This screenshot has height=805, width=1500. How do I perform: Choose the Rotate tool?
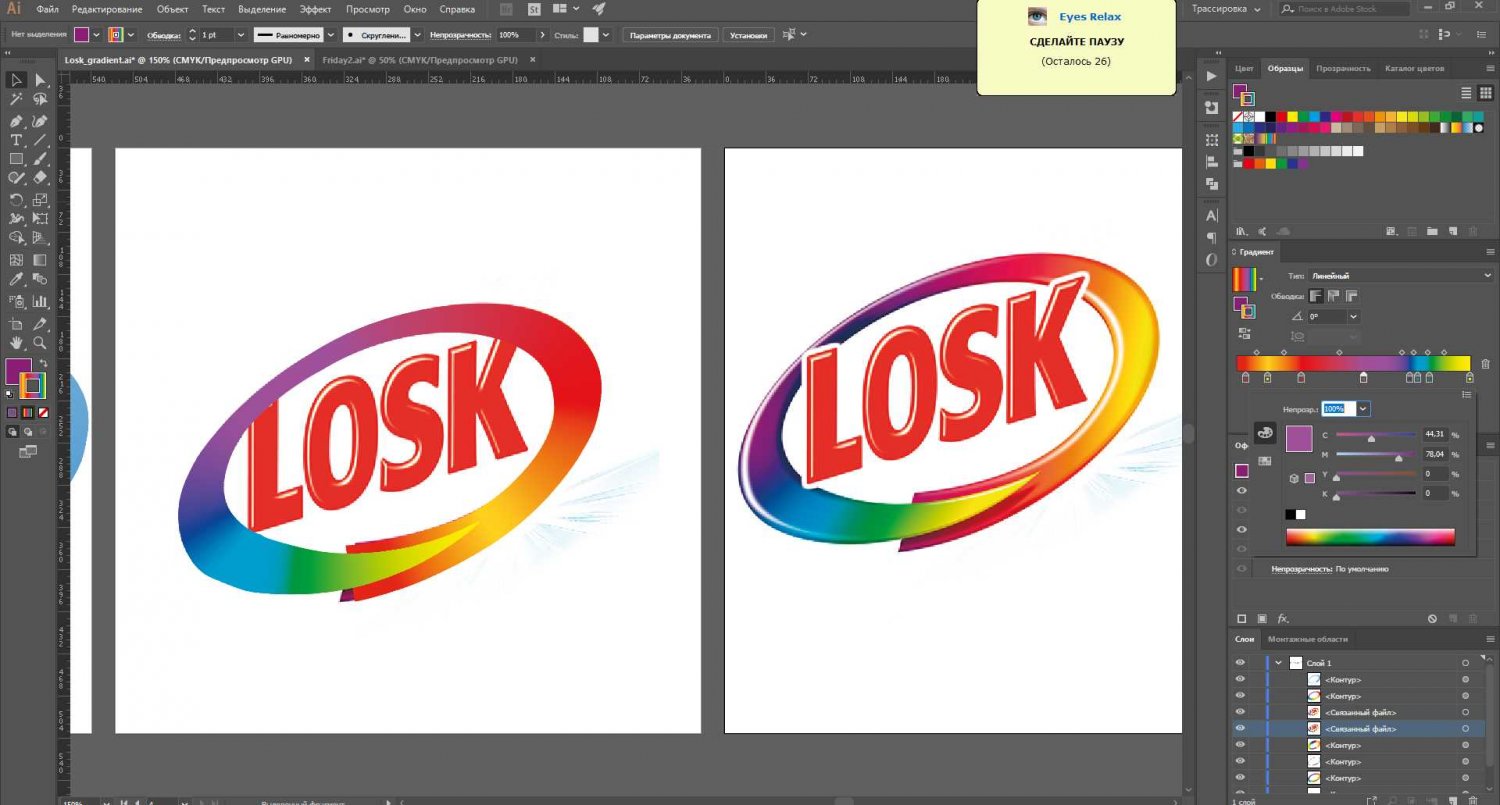(x=16, y=200)
